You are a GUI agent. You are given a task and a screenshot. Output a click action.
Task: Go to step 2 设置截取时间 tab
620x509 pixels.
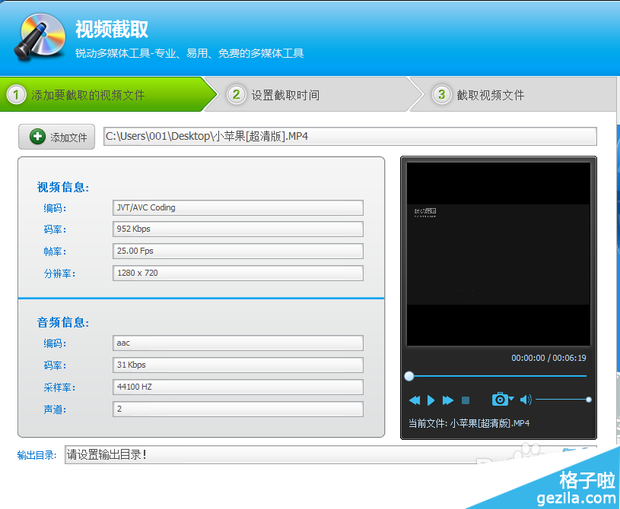312,95
